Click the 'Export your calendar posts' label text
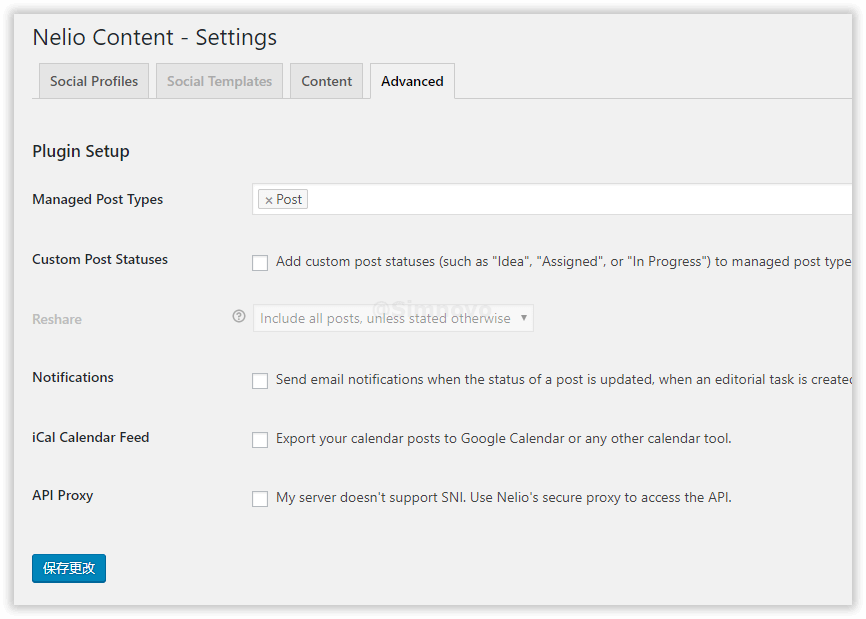Image resolution: width=866 pixels, height=619 pixels. point(504,438)
